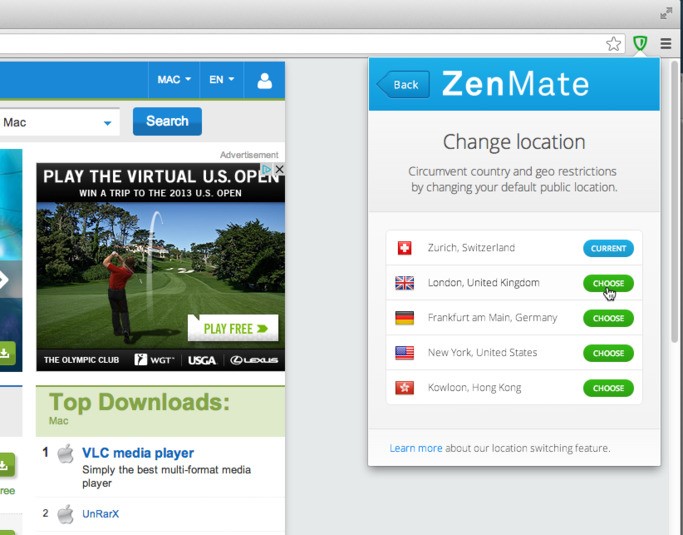Expand the Mac category combo box

point(60,122)
